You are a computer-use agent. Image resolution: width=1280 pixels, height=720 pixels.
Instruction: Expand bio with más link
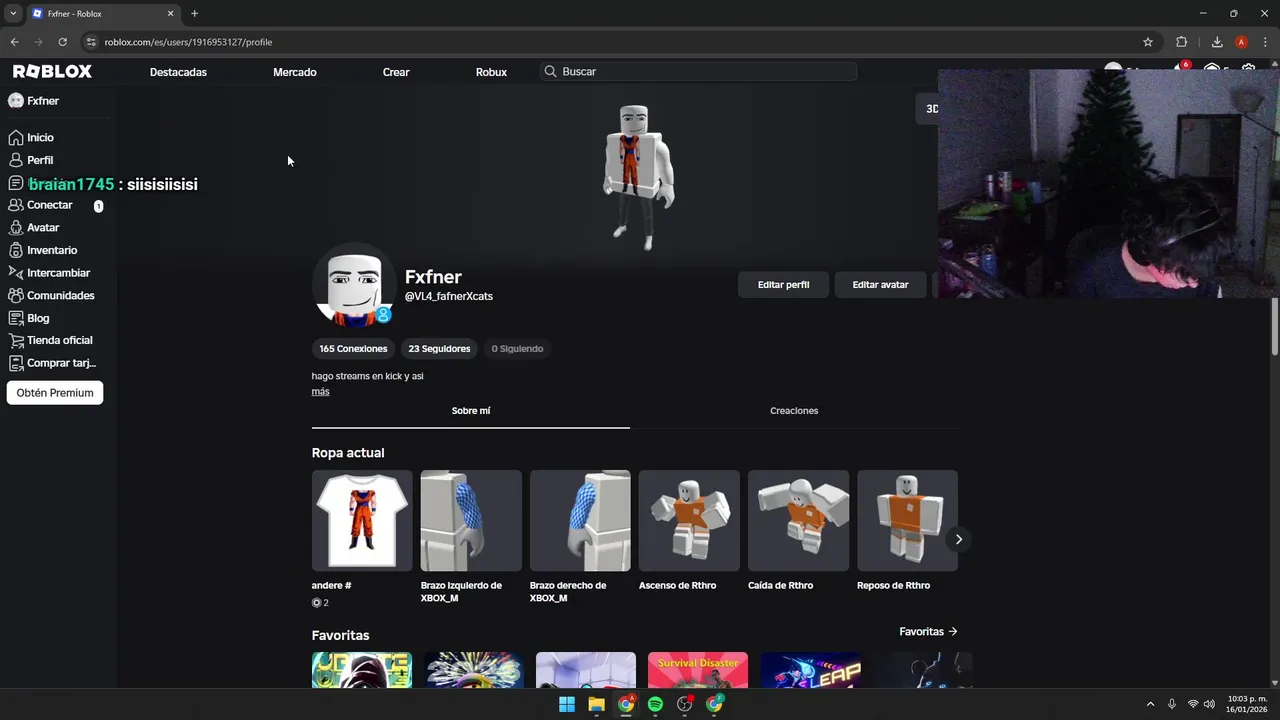pyautogui.click(x=320, y=391)
